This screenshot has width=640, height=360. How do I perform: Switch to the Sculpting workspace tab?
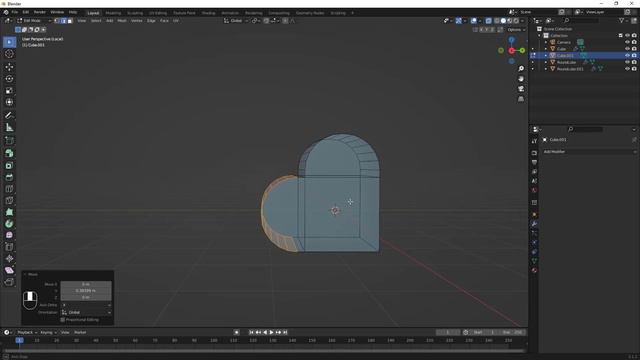[x=135, y=13]
